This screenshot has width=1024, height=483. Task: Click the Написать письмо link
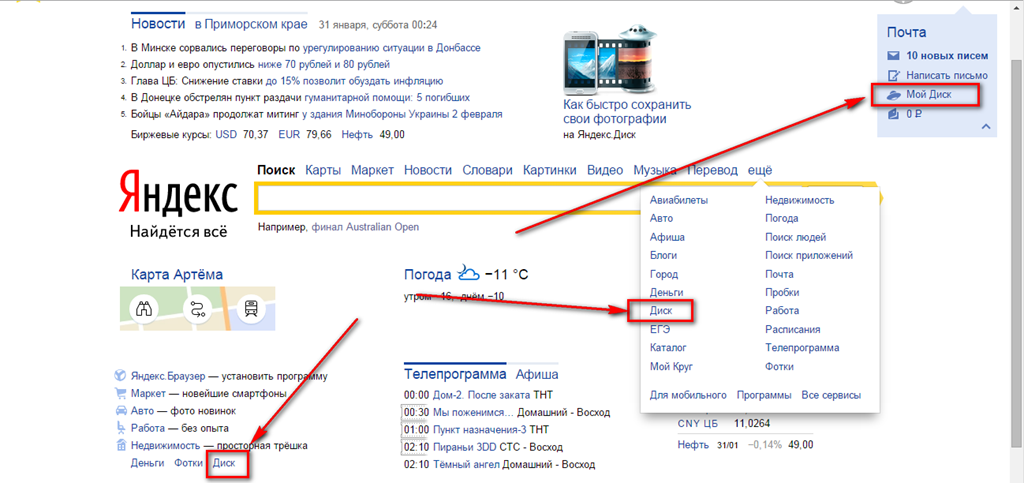pyautogui.click(x=947, y=75)
